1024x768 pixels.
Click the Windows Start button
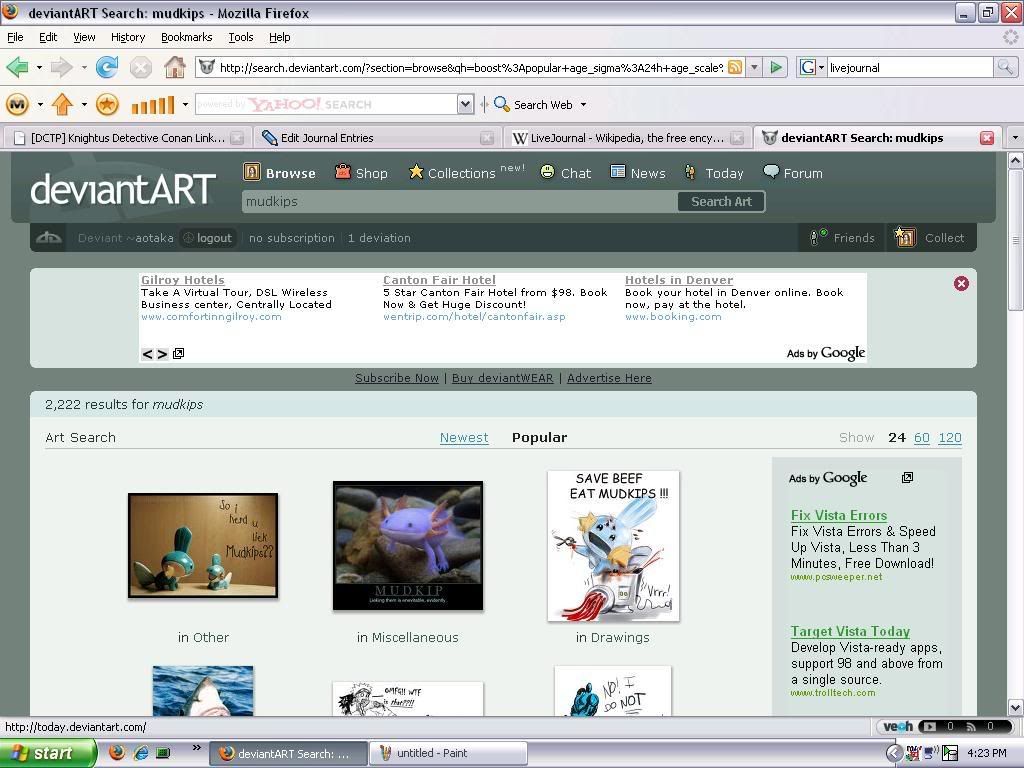pyautogui.click(x=48, y=753)
